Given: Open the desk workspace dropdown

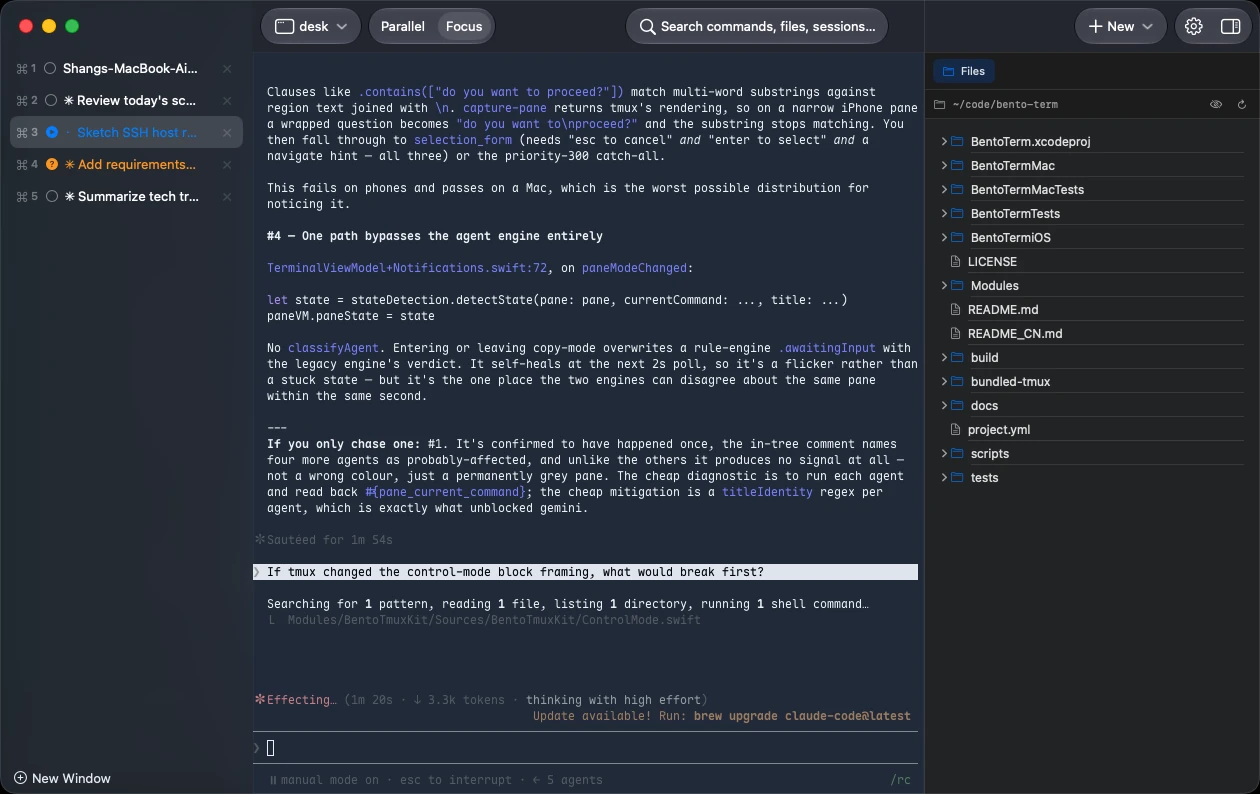Looking at the screenshot, I should [x=311, y=27].
